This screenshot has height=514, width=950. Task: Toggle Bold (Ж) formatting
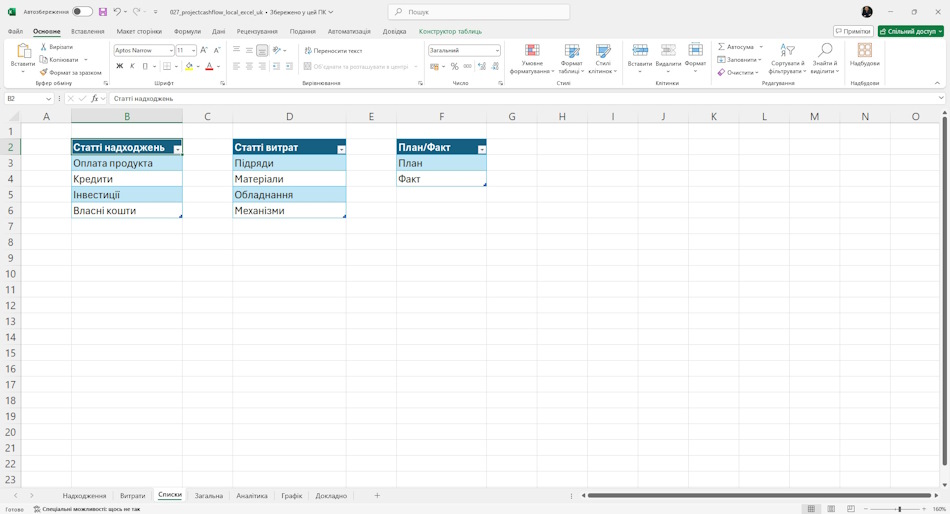(x=119, y=66)
